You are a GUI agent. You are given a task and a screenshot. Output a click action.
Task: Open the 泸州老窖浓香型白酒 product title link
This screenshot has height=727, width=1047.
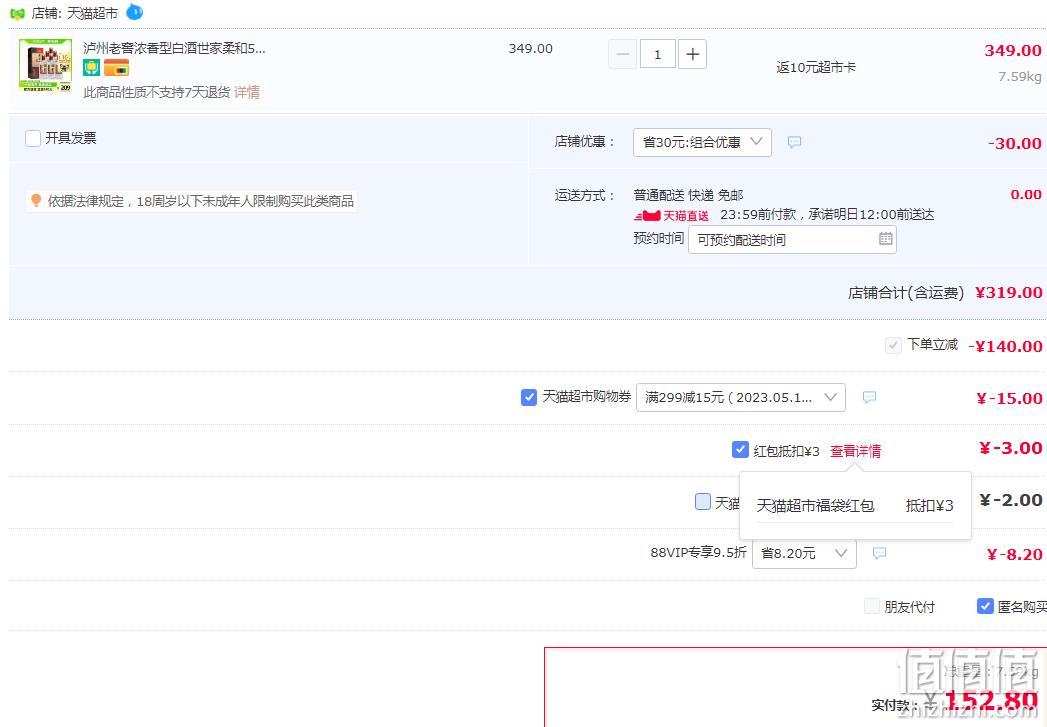(174, 48)
